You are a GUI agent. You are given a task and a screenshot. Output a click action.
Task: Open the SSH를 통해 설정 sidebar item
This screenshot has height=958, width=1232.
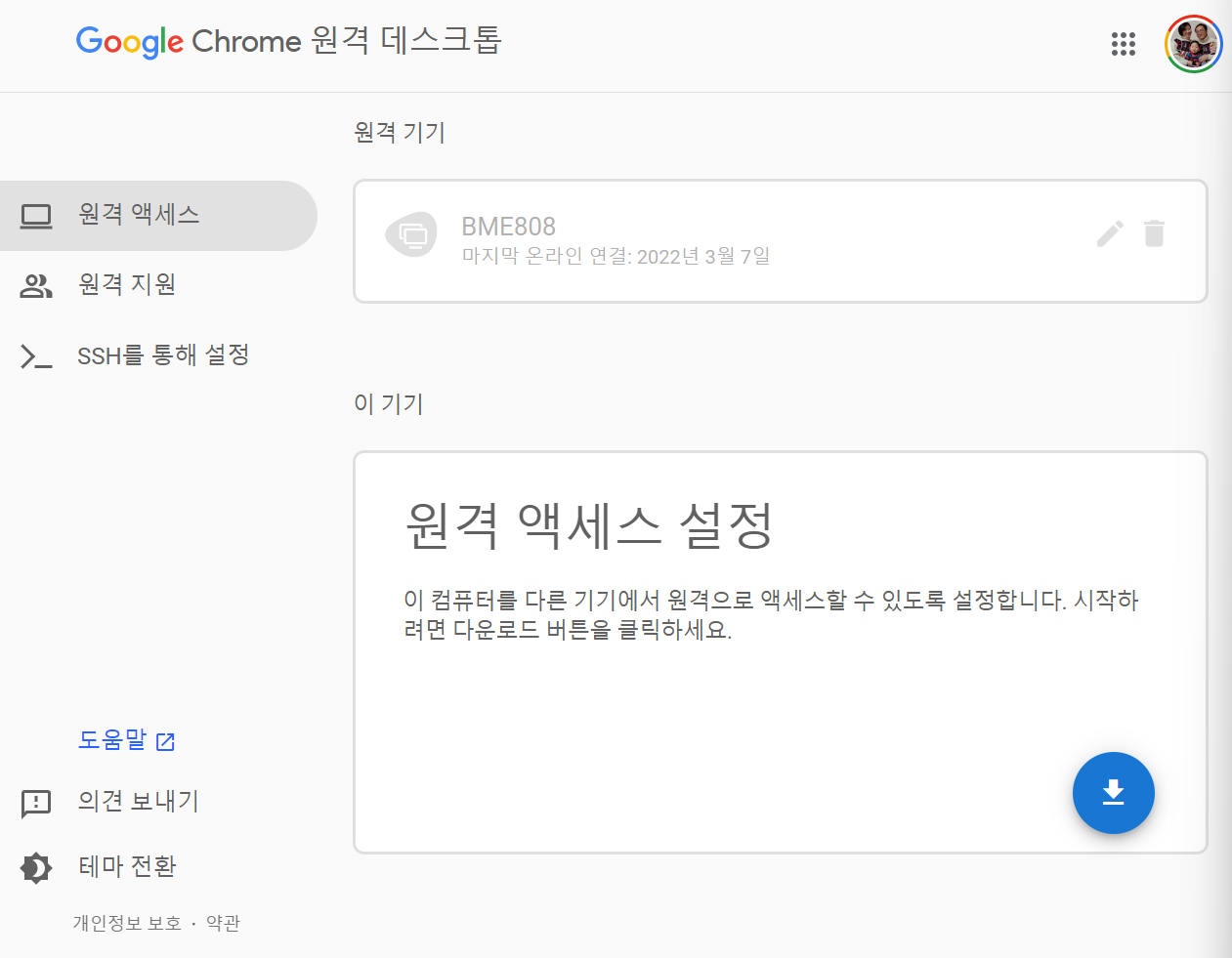click(x=158, y=356)
